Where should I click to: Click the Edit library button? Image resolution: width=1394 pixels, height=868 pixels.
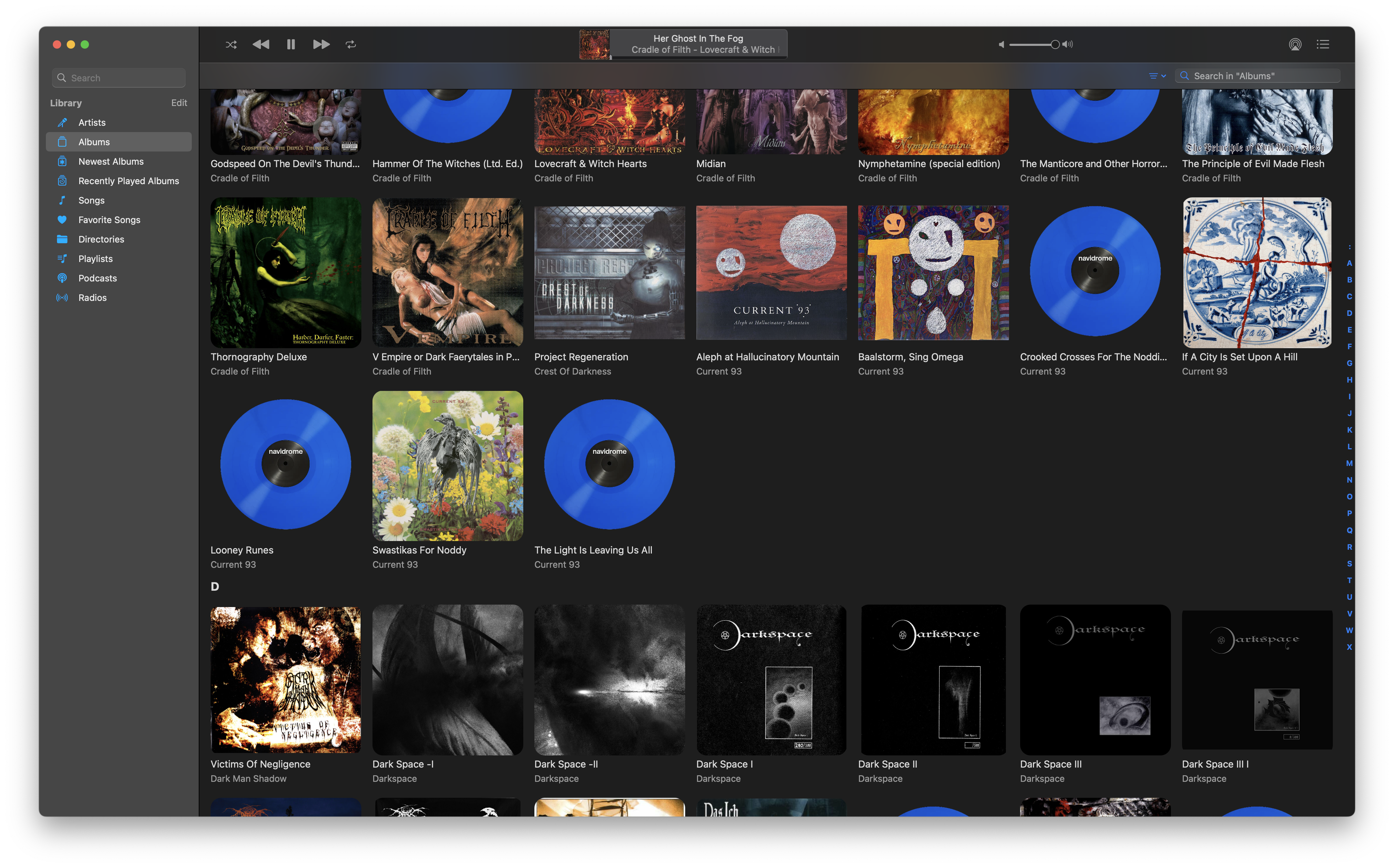pos(179,103)
